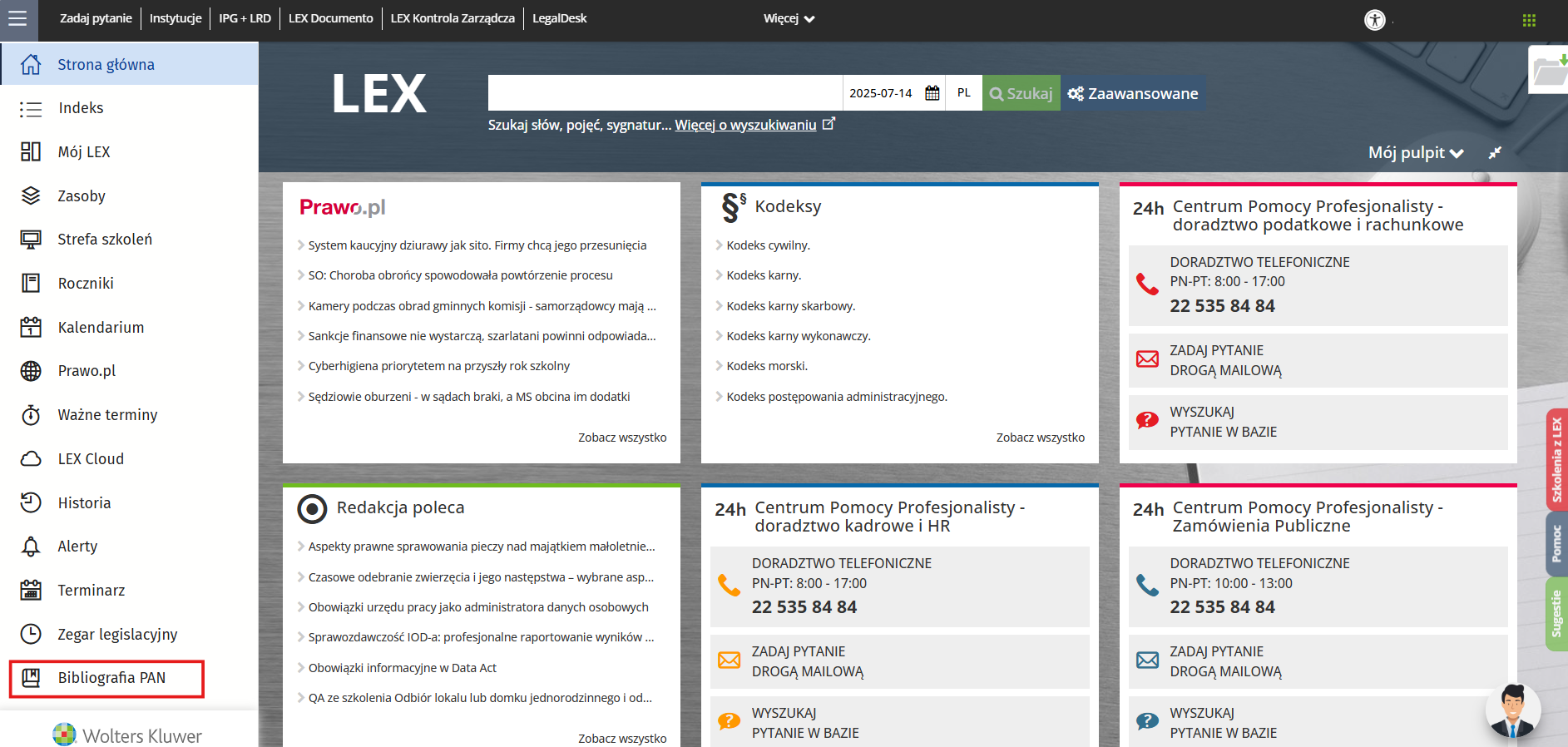Open the green apps grid icon
Viewport: 1568px width, 747px height.
1529,20
